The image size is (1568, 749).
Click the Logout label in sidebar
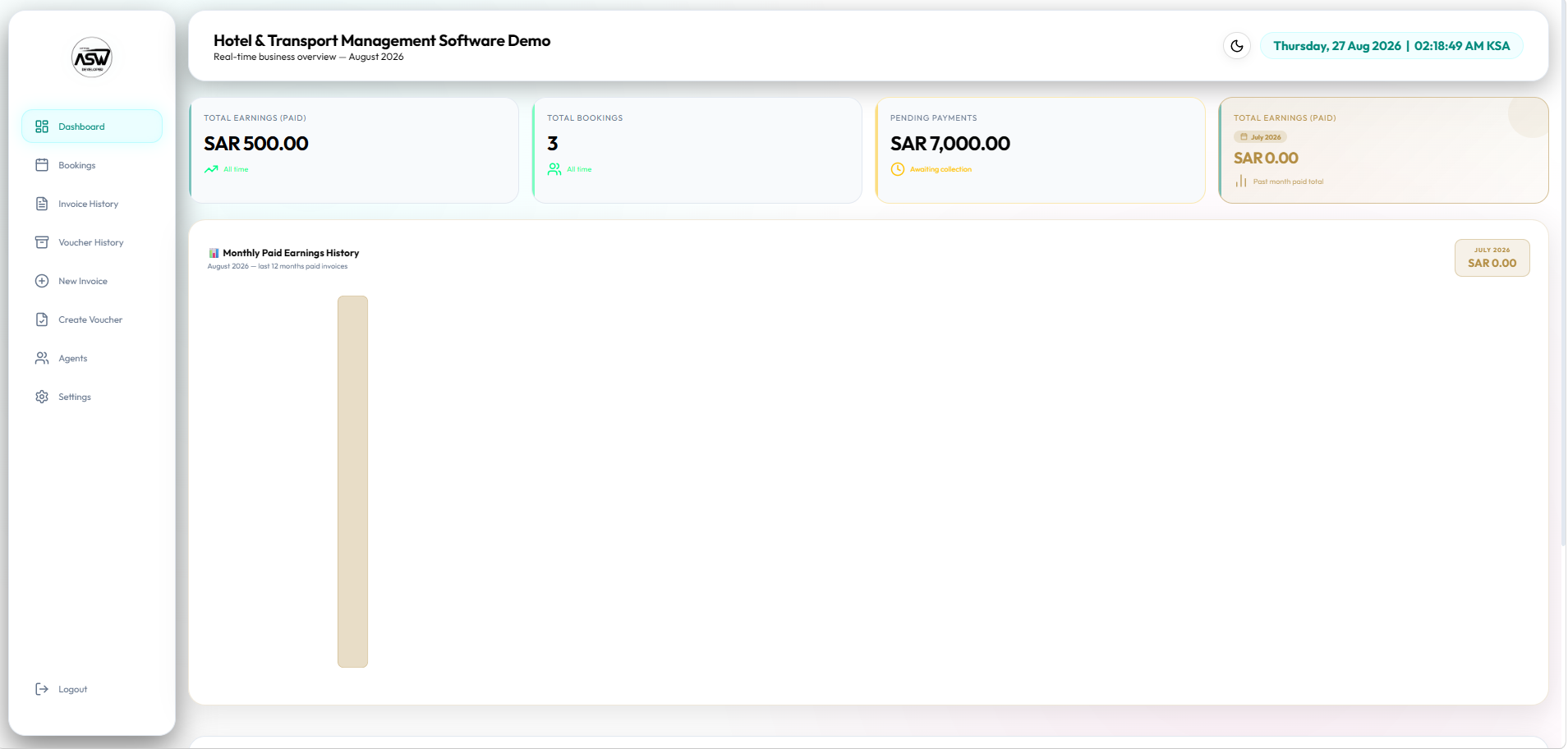73,689
